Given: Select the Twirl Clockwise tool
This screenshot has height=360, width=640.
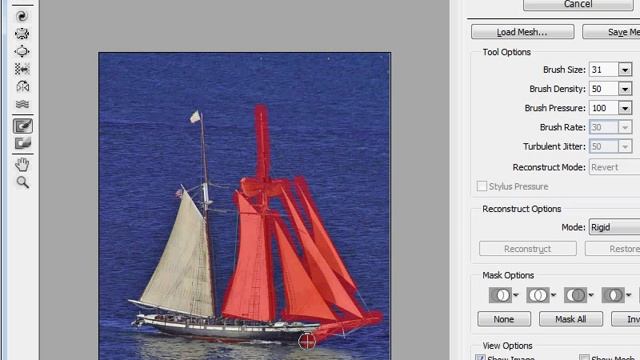Looking at the screenshot, I should tap(22, 16).
